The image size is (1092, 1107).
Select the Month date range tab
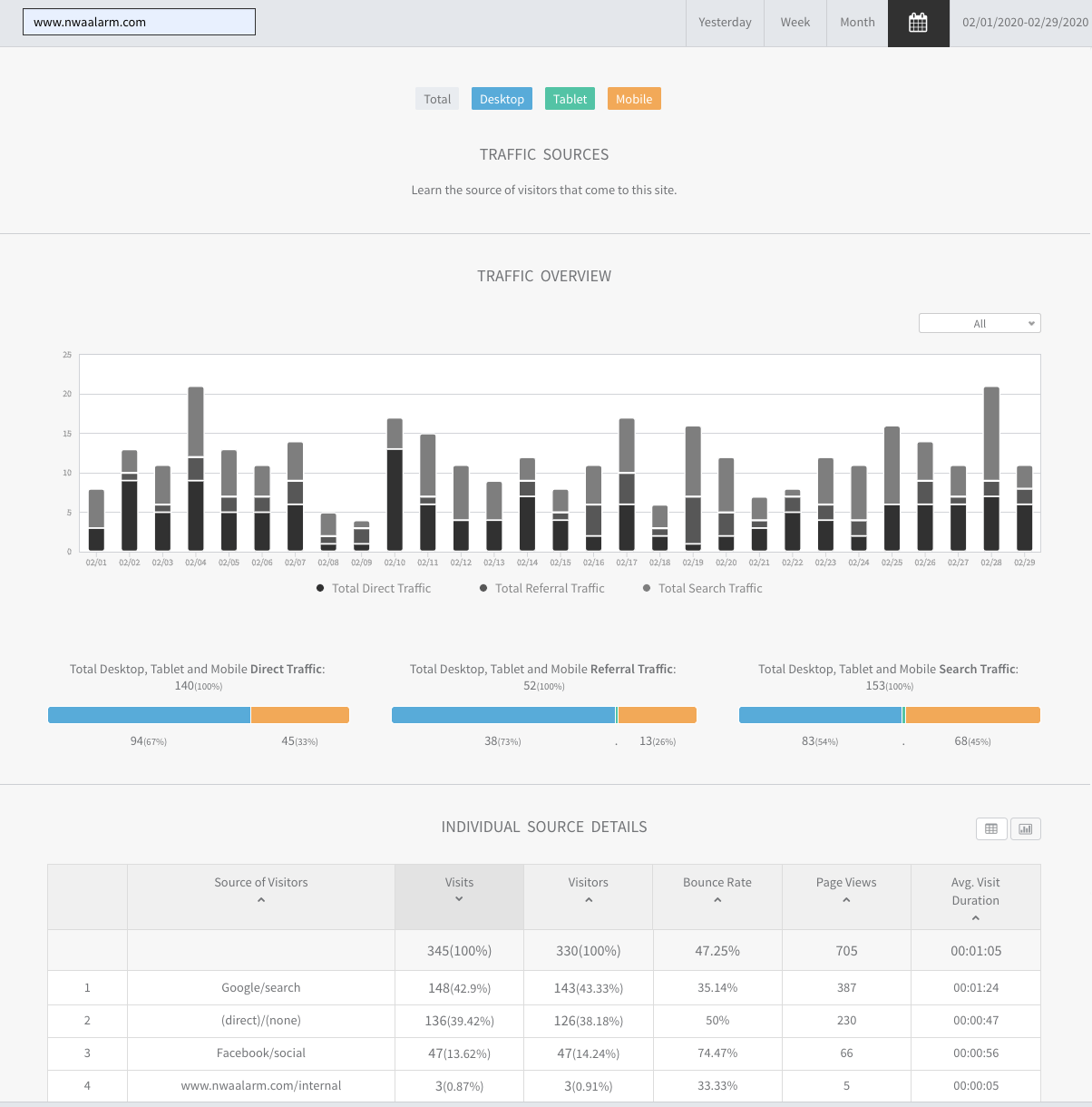point(857,23)
